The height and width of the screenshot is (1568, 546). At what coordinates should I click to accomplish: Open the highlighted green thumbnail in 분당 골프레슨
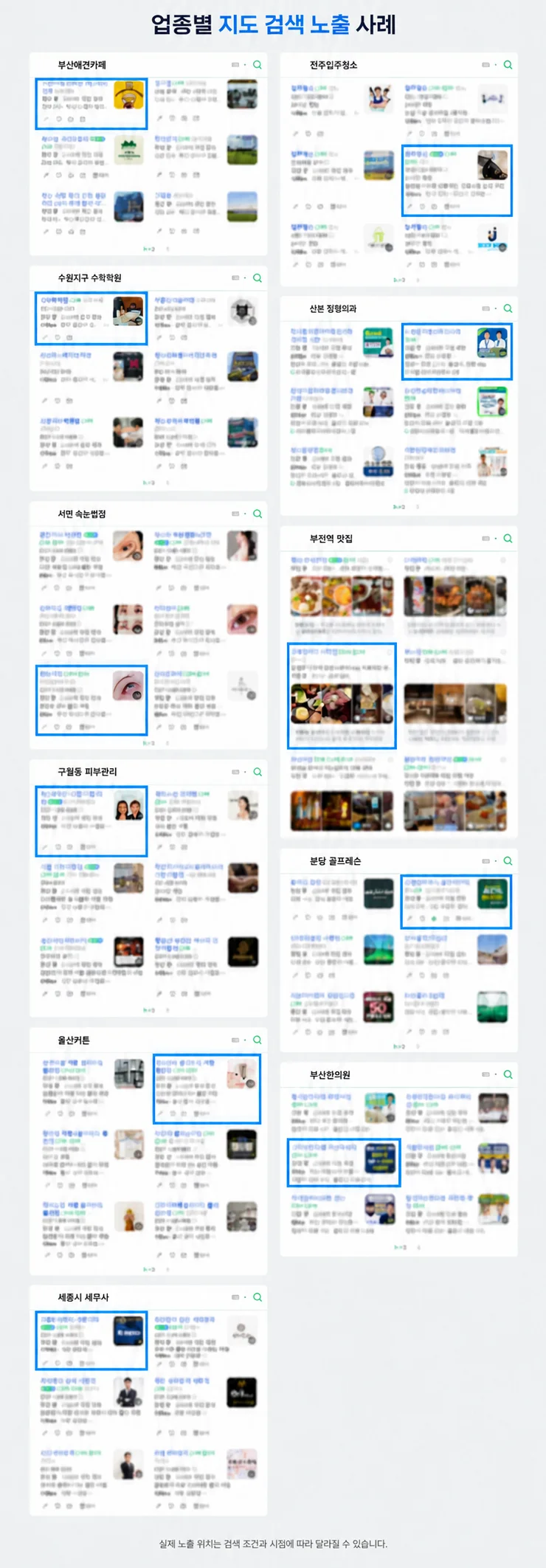click(492, 894)
